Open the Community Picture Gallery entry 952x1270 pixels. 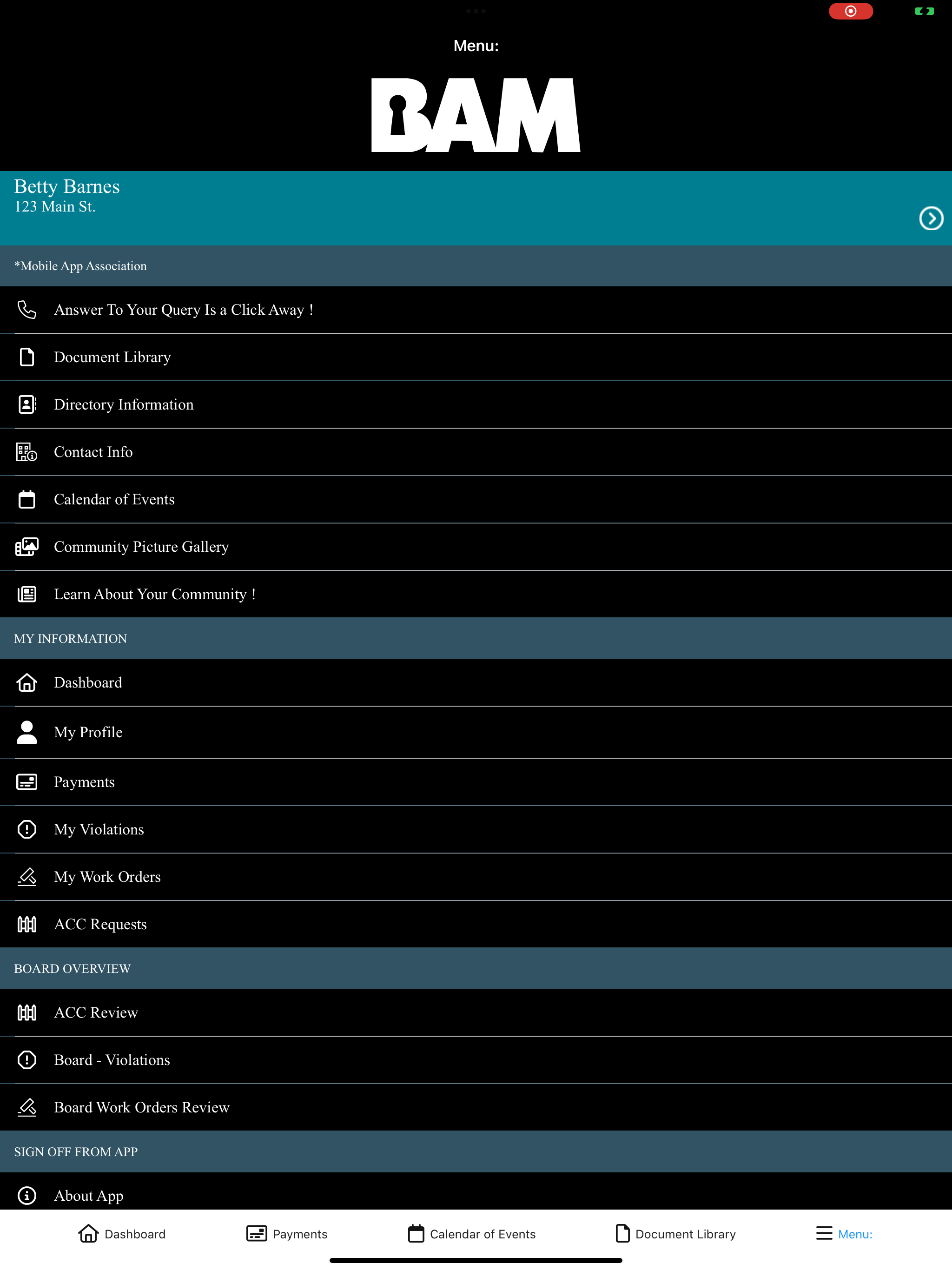(476, 547)
